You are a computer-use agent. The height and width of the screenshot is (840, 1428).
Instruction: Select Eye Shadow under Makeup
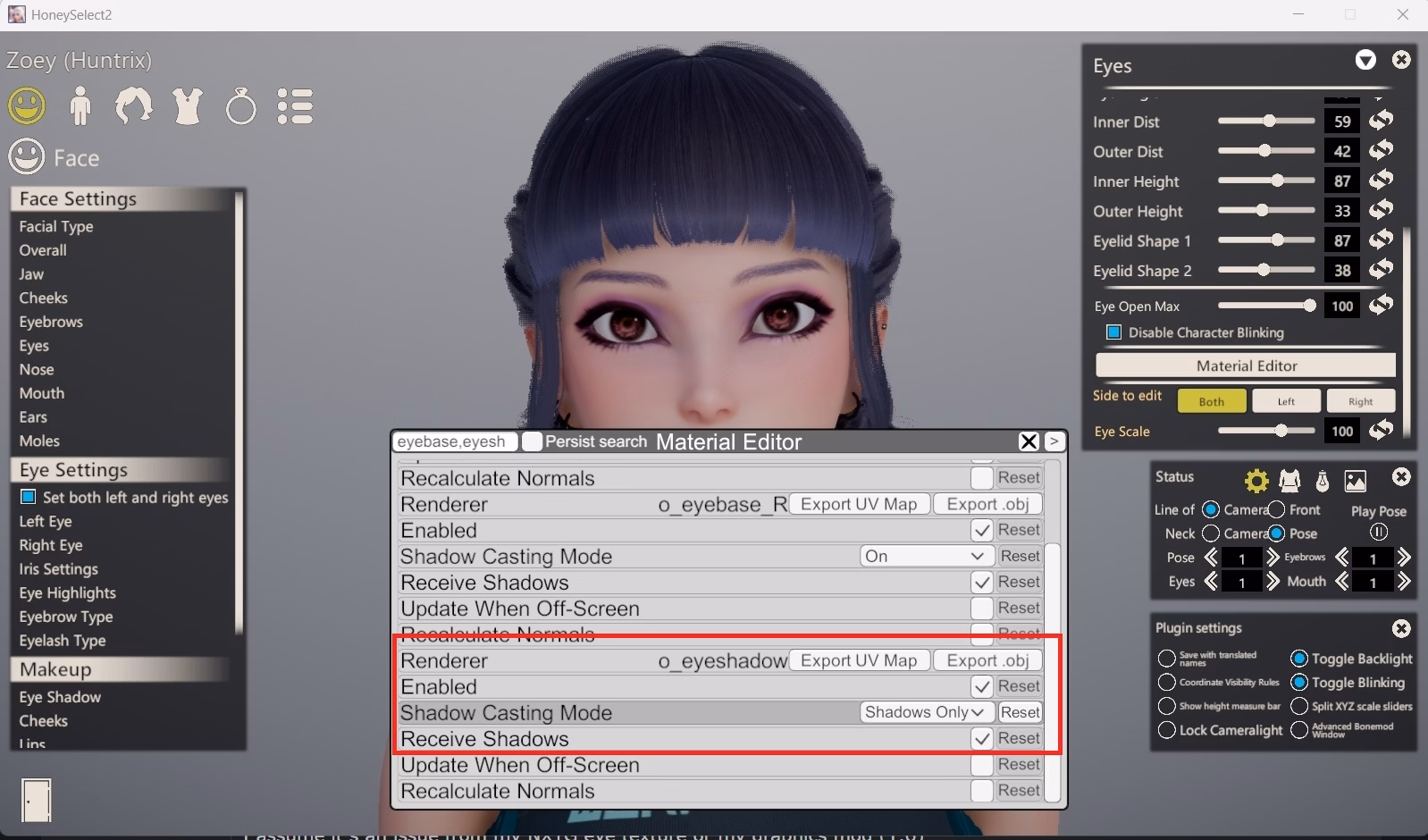[60, 697]
